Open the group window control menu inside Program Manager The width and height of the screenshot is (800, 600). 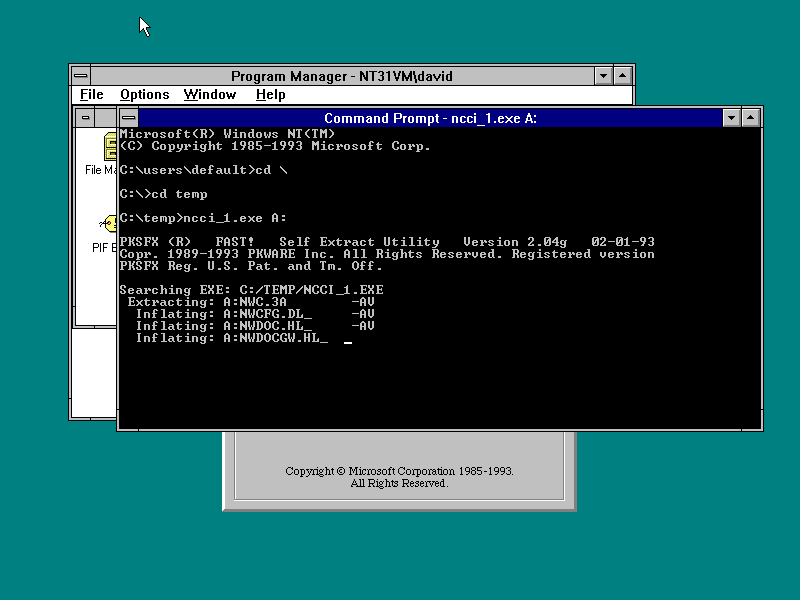coord(85,117)
